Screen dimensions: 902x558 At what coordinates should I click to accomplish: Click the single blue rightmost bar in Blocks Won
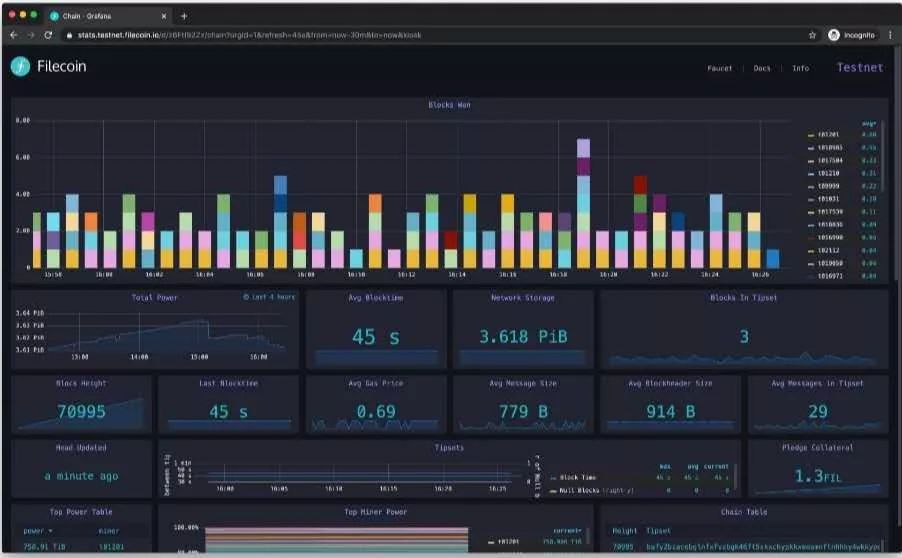click(x=773, y=259)
